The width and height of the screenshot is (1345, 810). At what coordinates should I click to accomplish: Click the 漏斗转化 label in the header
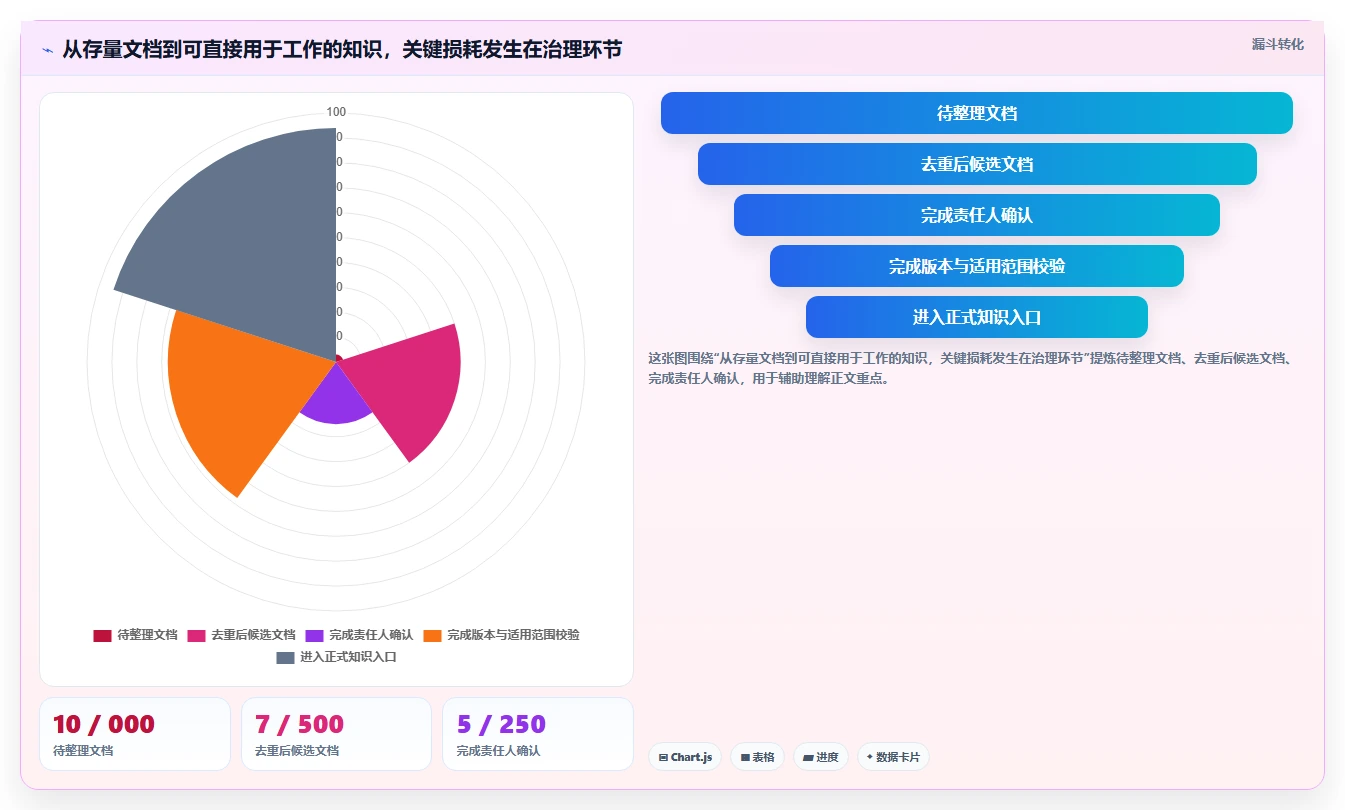pos(1278,44)
